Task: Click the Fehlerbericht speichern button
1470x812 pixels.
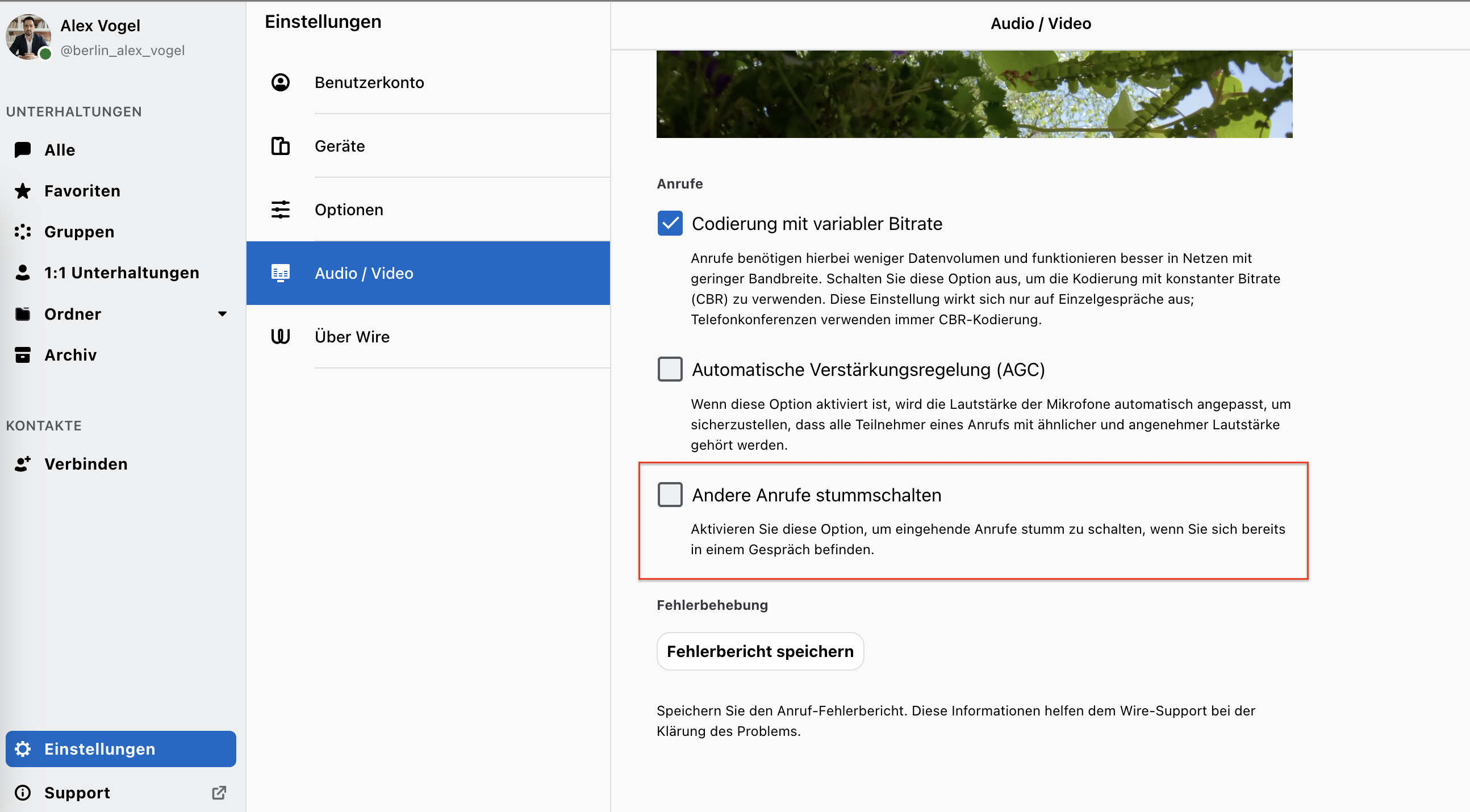Action: [x=760, y=651]
